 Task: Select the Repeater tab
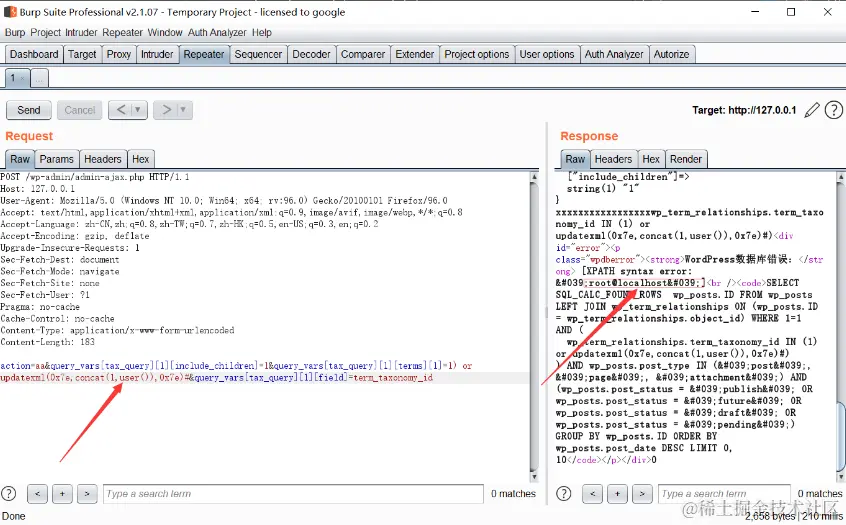tap(204, 54)
